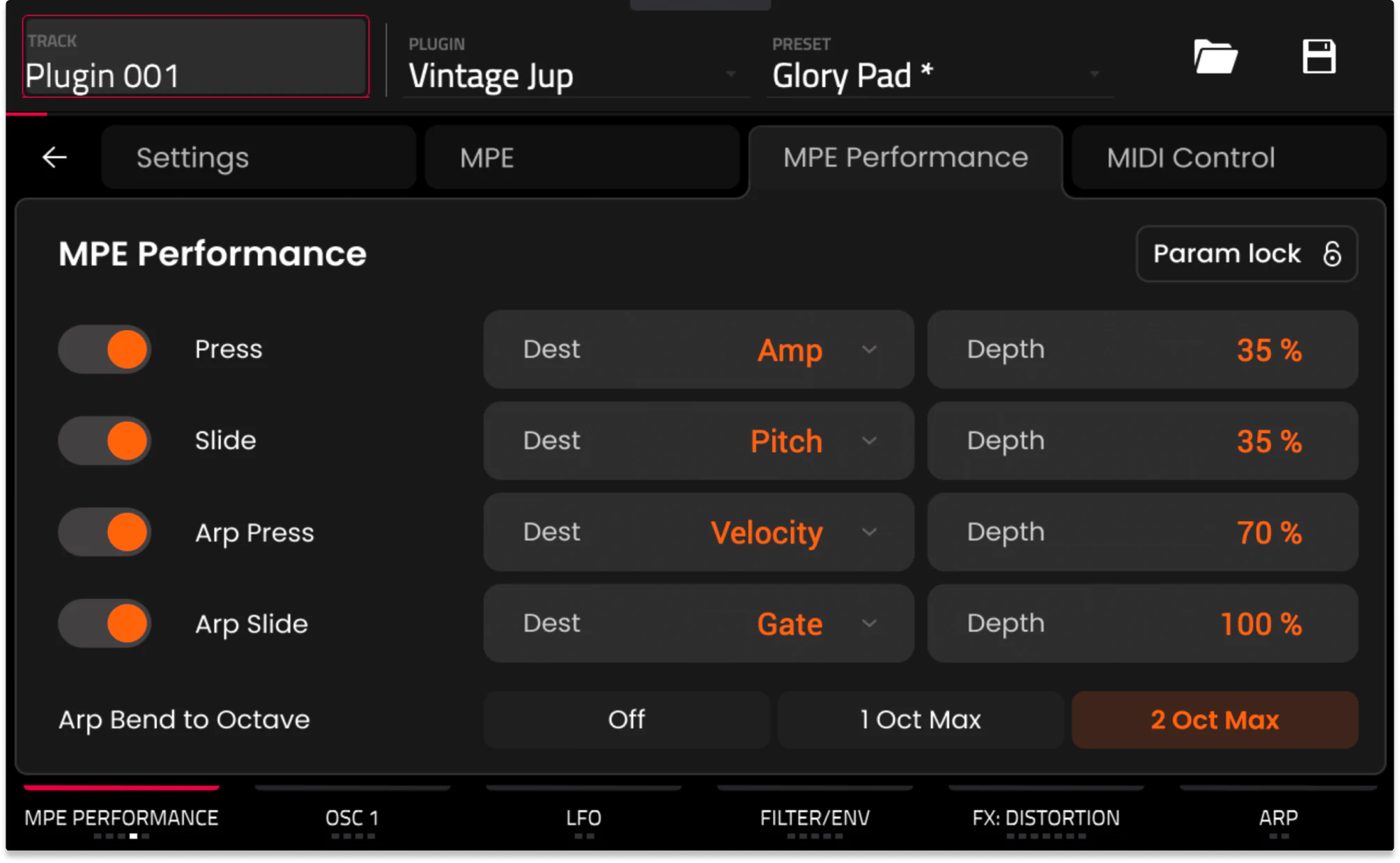Toggle the Press switch off
The width and height of the screenshot is (1400, 863).
tap(105, 350)
